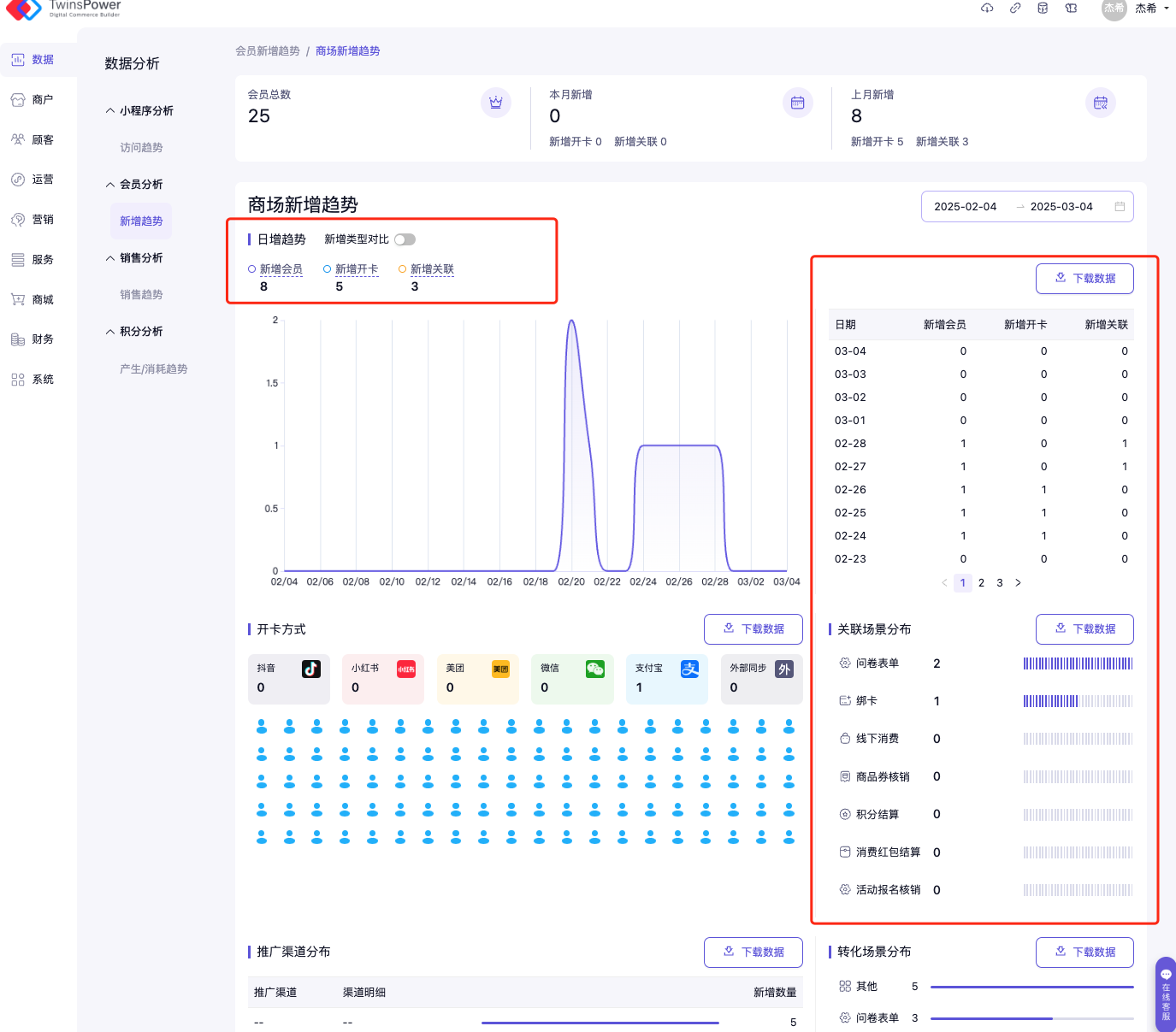Click the 问卷表单 progress bar in 关联场景分布
1176x1032 pixels.
[1078, 663]
